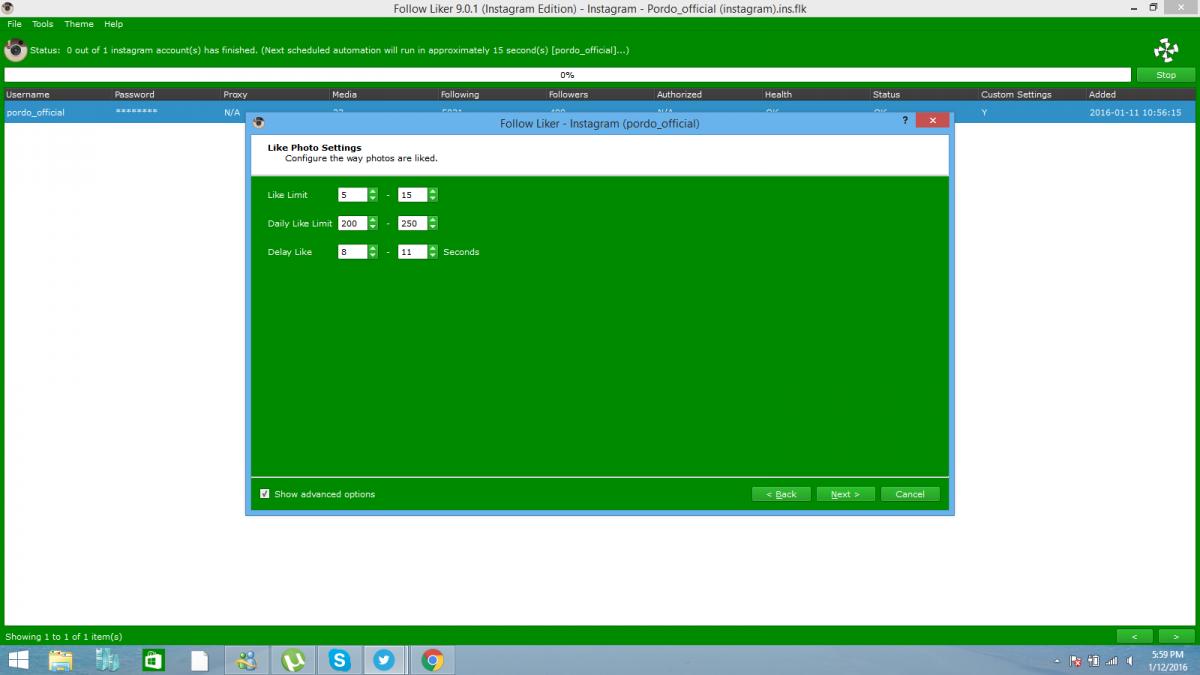The width and height of the screenshot is (1200, 675).
Task: Click the Delay Like field showing 8
Action: click(353, 252)
